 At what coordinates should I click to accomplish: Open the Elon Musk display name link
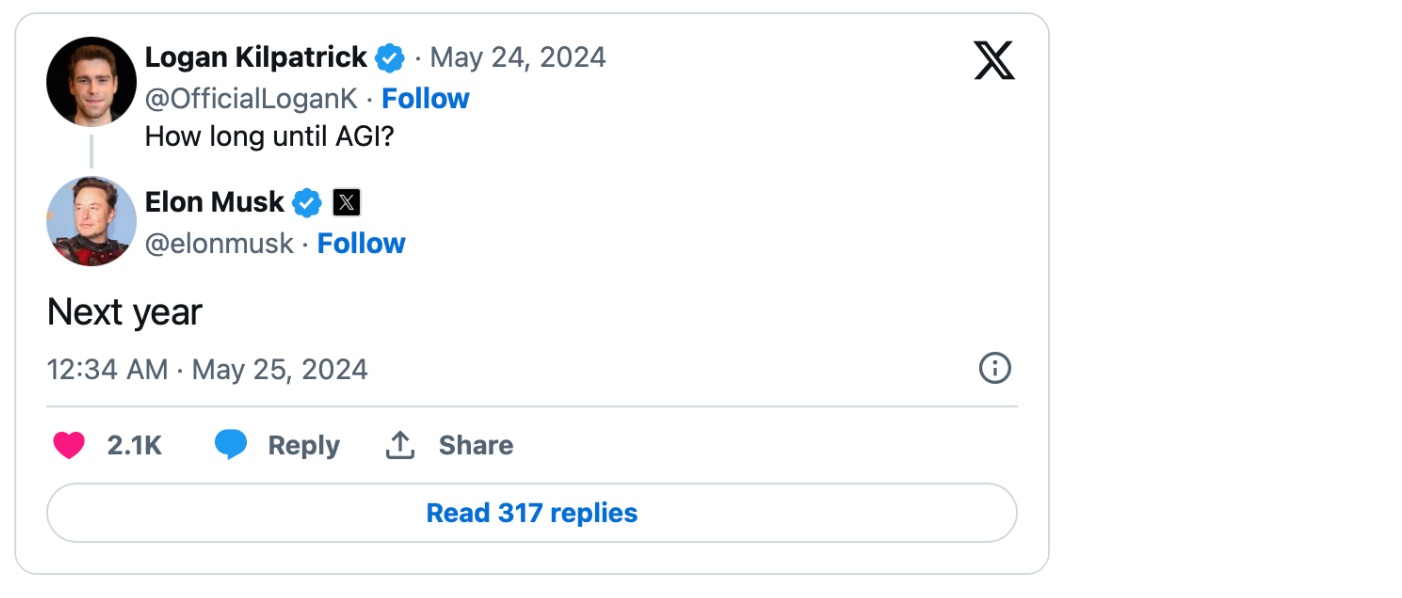pyautogui.click(x=215, y=202)
